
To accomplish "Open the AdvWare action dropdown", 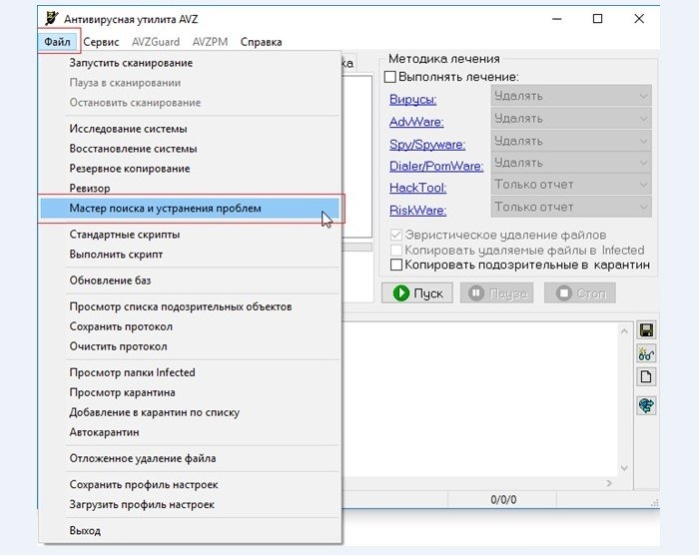I will click(571, 119).
